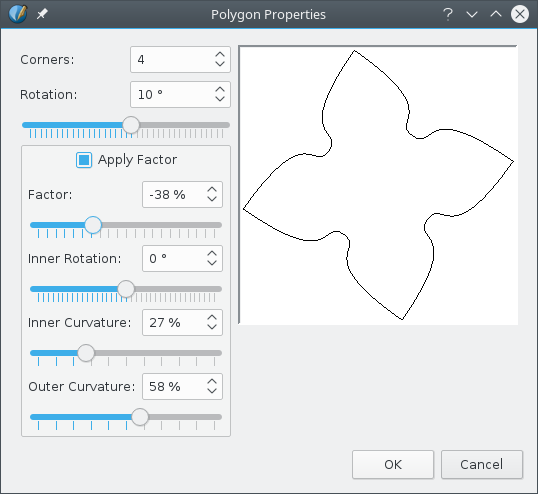Click the Cancel button

click(482, 464)
